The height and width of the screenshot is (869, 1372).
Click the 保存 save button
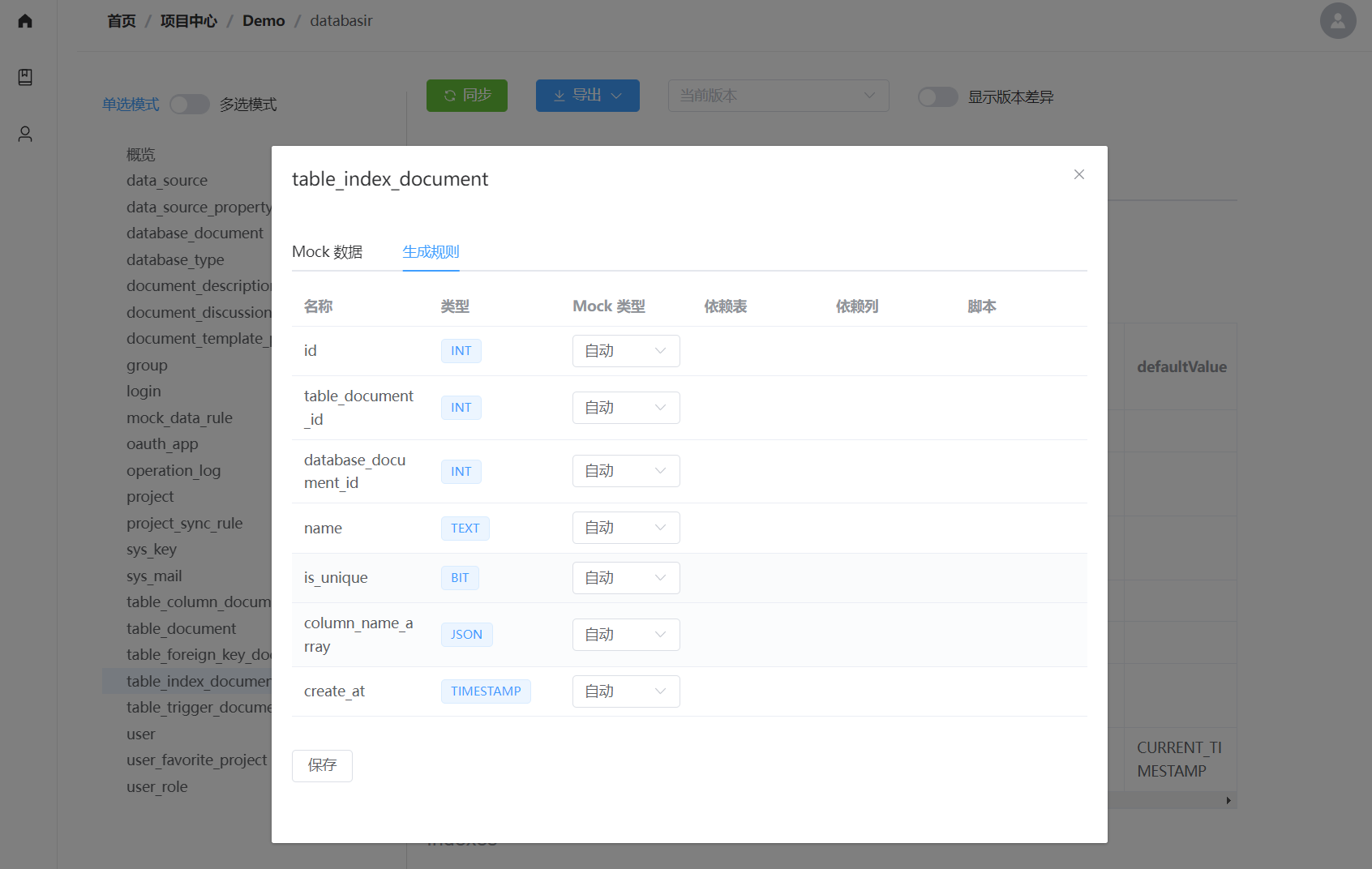point(322,765)
